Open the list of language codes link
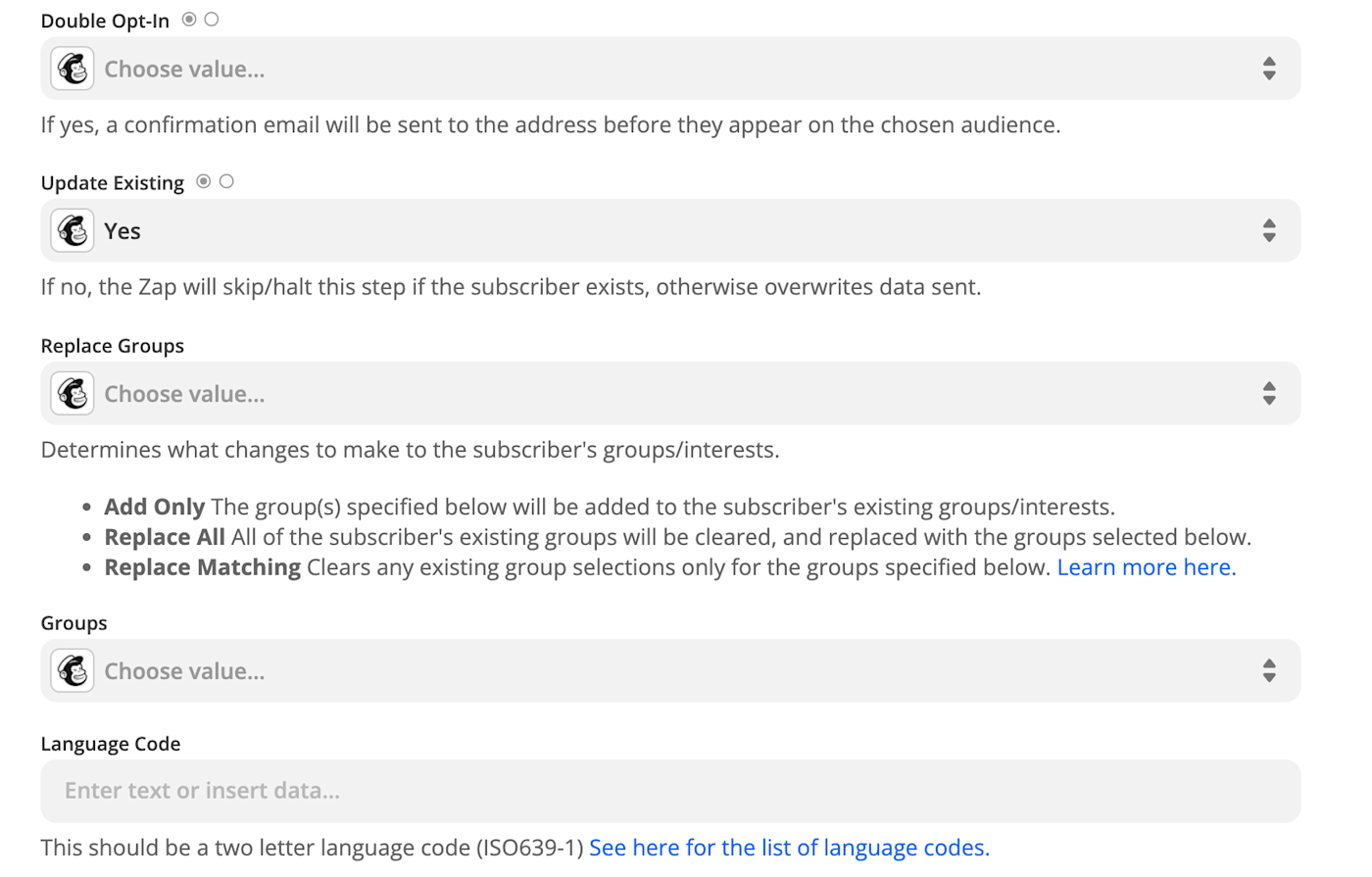The width and height of the screenshot is (1372, 877). (789, 848)
